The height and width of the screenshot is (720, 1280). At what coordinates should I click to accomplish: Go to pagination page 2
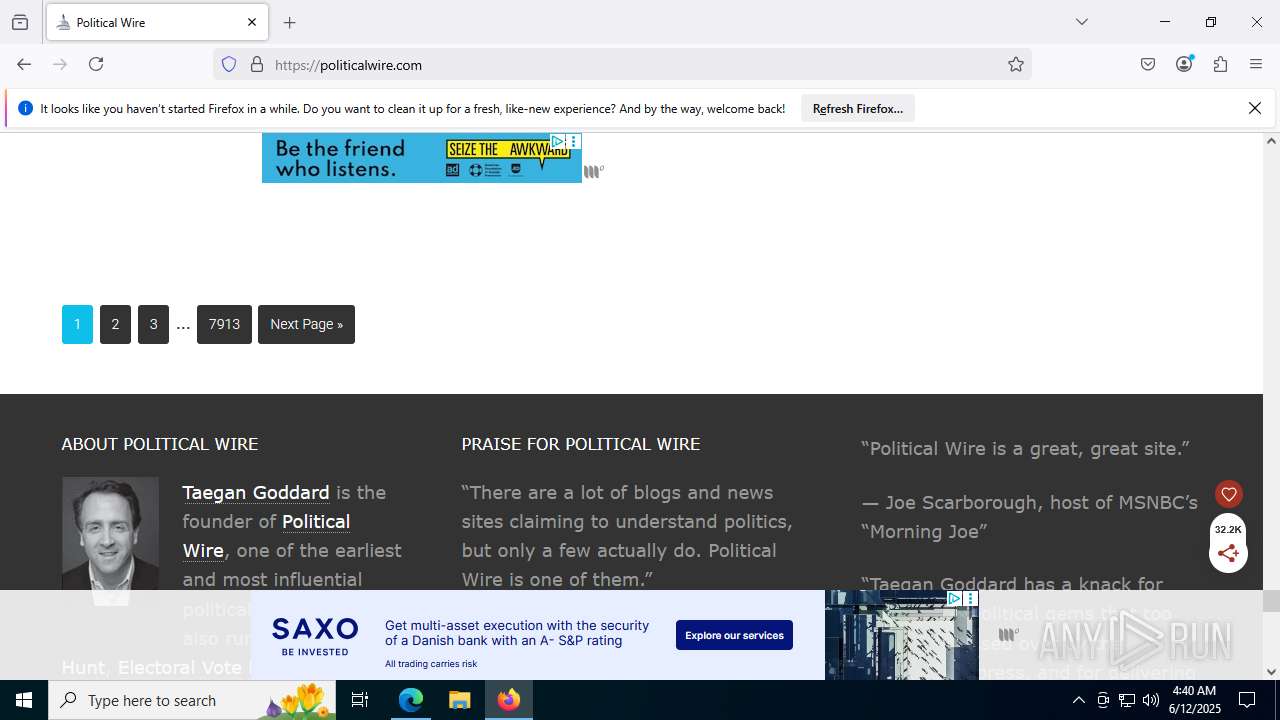[x=115, y=324]
